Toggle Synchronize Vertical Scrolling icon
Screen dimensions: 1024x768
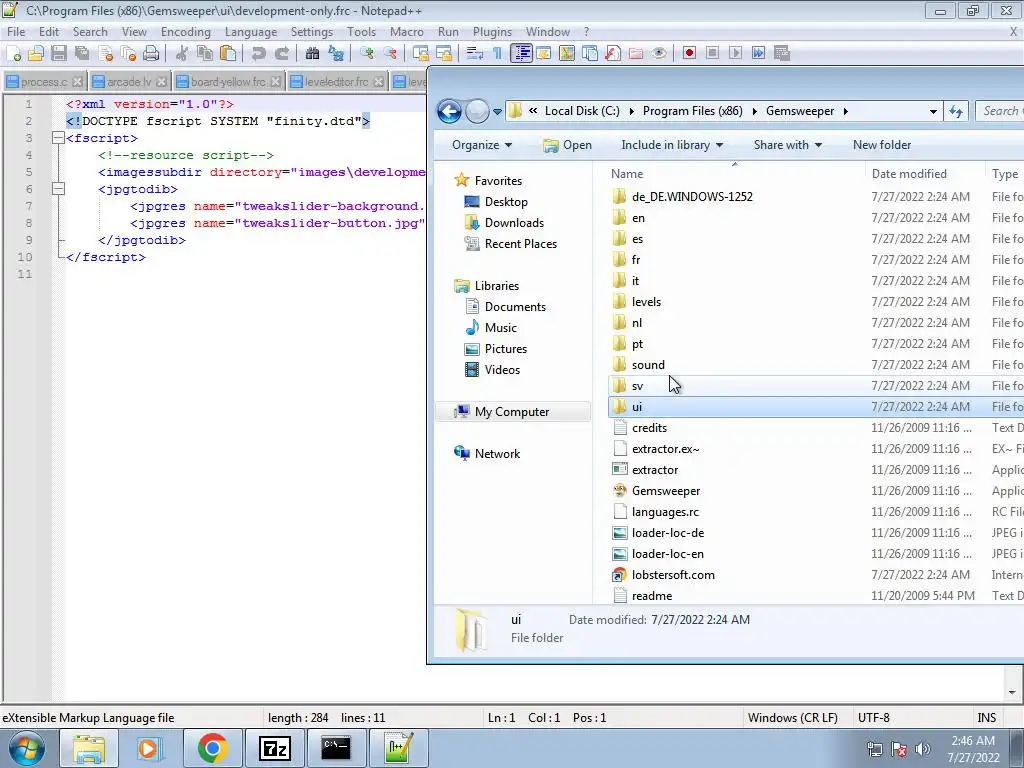tap(421, 54)
